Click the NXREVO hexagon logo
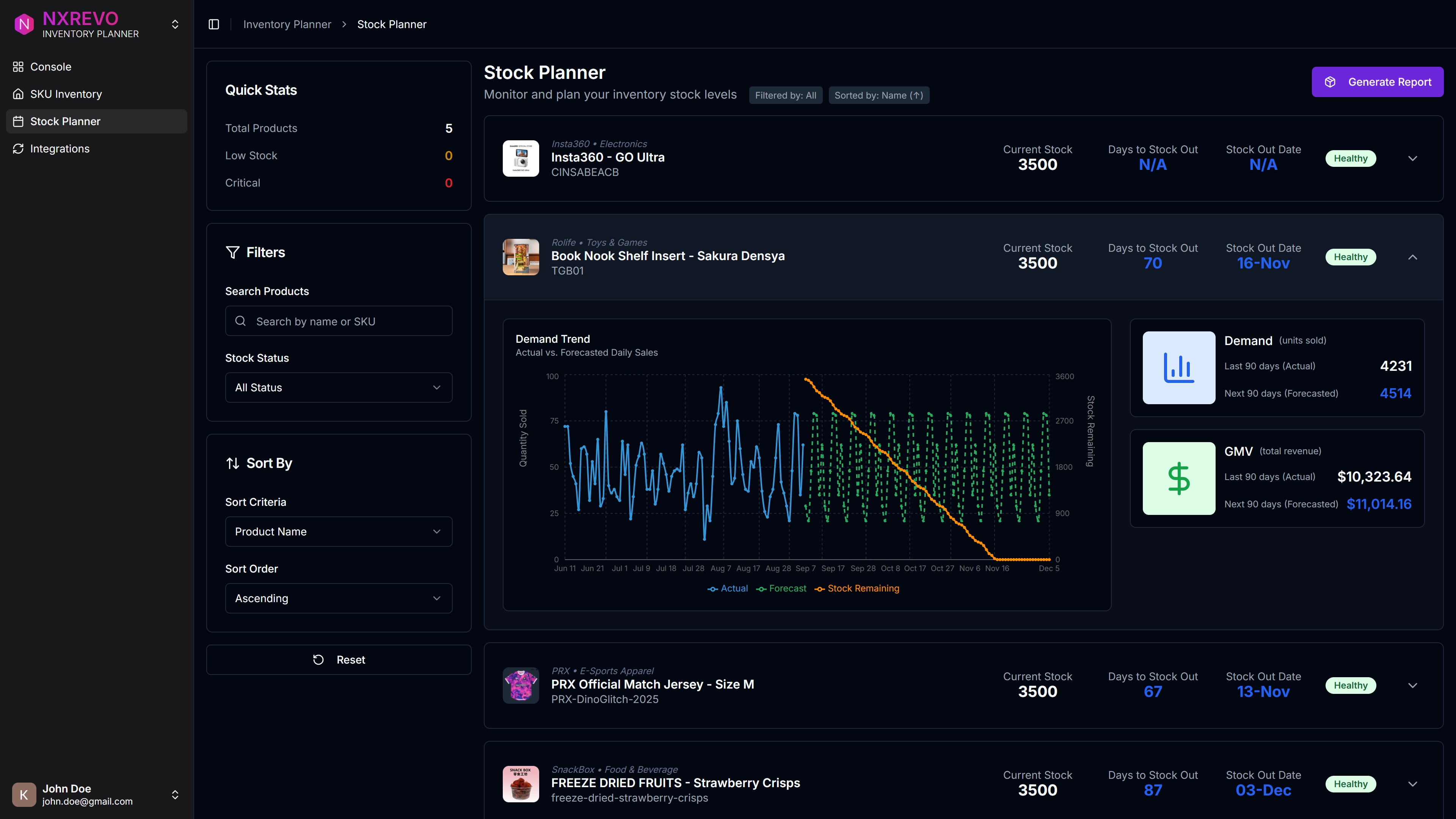 coord(24,24)
